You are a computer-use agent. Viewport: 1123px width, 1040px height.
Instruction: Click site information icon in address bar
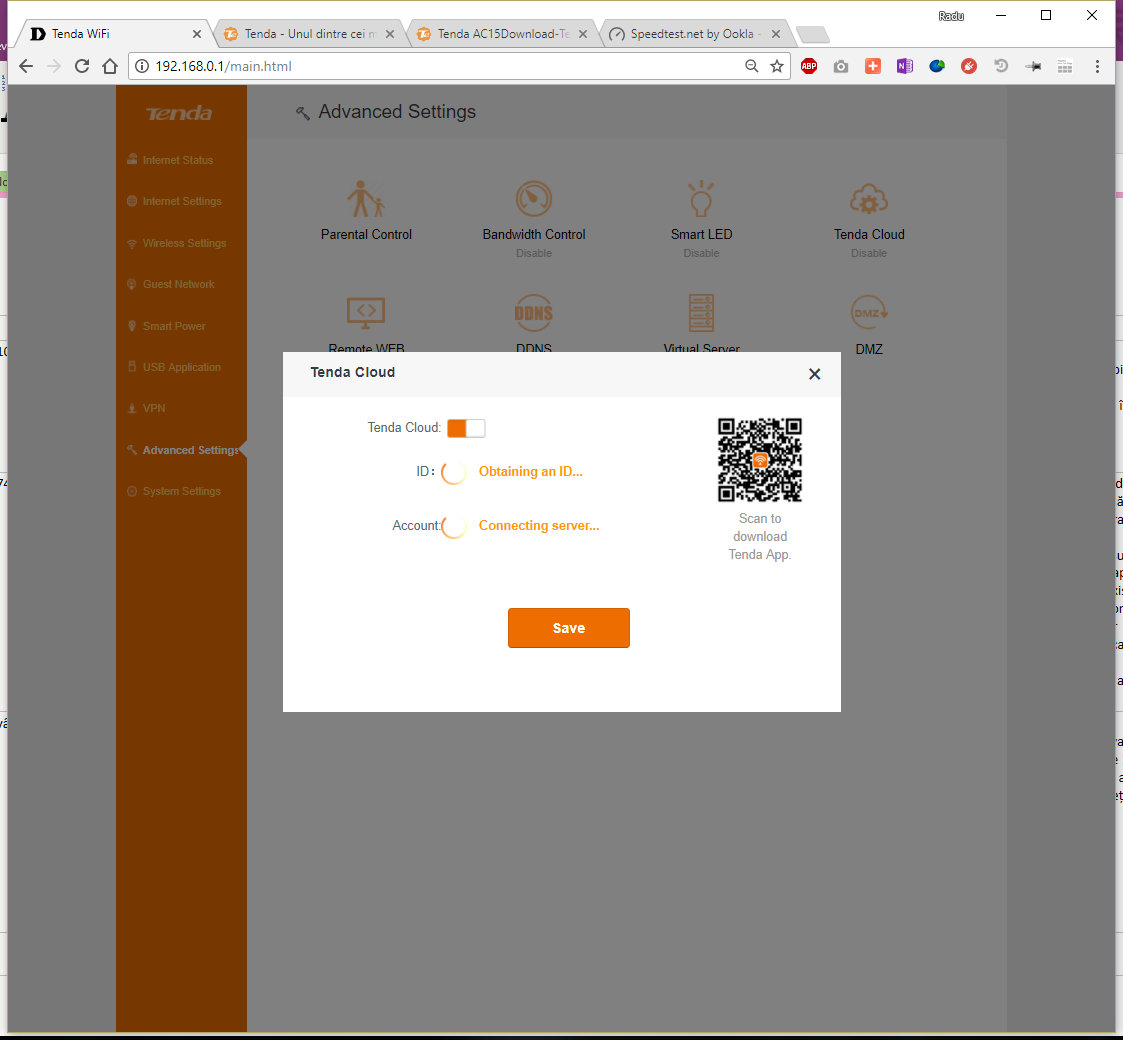(142, 67)
